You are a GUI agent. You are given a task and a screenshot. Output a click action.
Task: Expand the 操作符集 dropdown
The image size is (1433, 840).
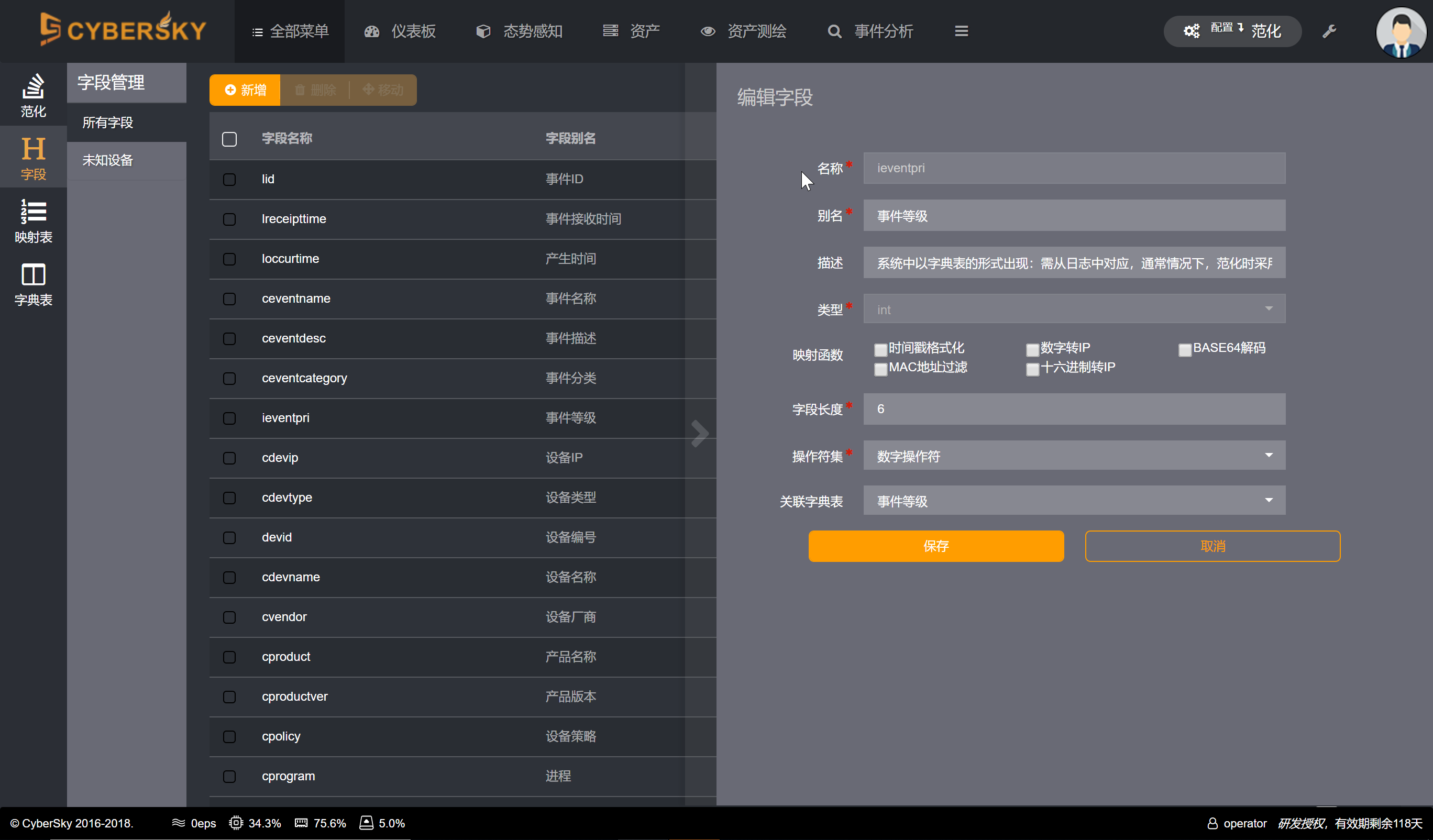click(x=1074, y=456)
